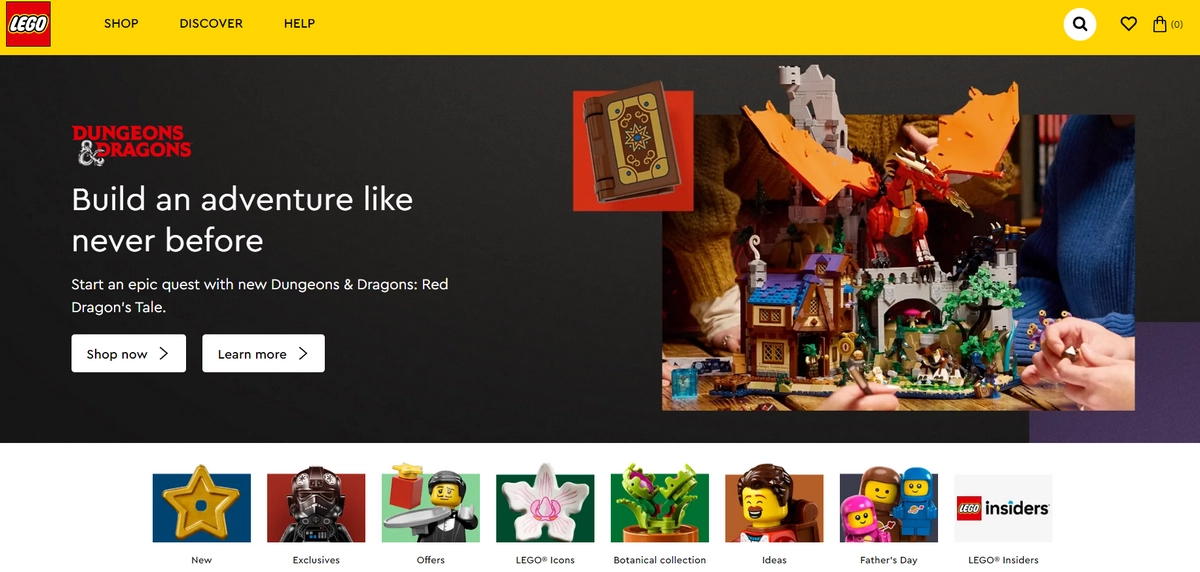Open the search magnifier icon
Image resolution: width=1200 pixels, height=572 pixels.
tap(1080, 23)
